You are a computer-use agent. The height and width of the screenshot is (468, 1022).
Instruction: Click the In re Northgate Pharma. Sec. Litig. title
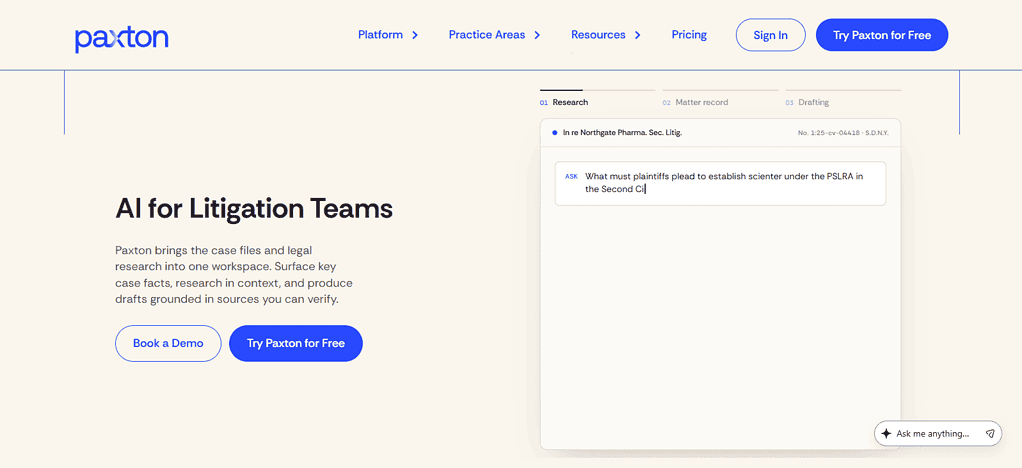pyautogui.click(x=622, y=132)
